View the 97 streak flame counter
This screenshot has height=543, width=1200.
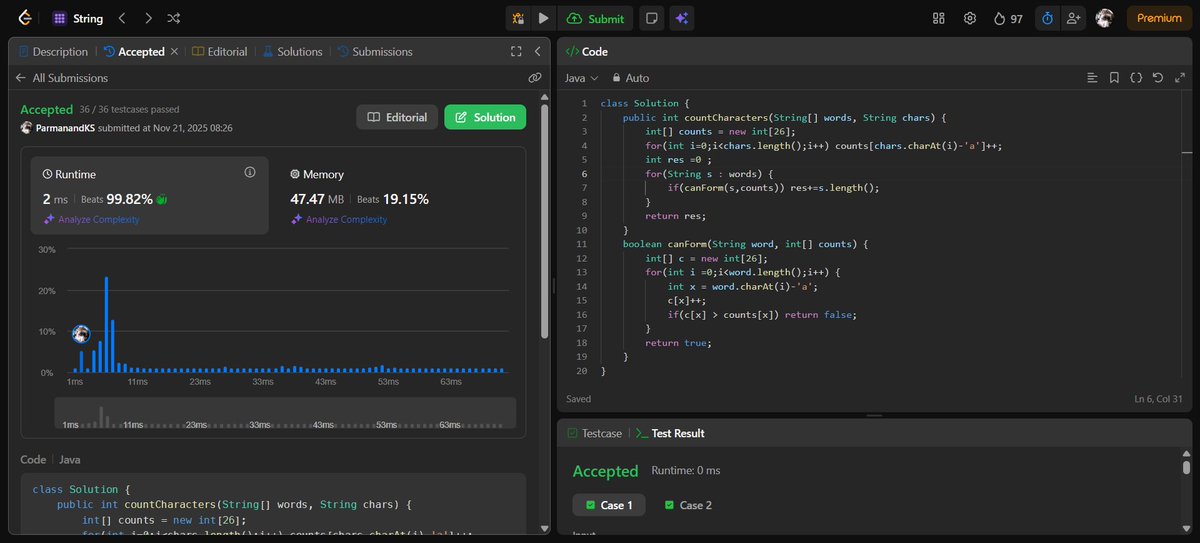pyautogui.click(x=1007, y=18)
